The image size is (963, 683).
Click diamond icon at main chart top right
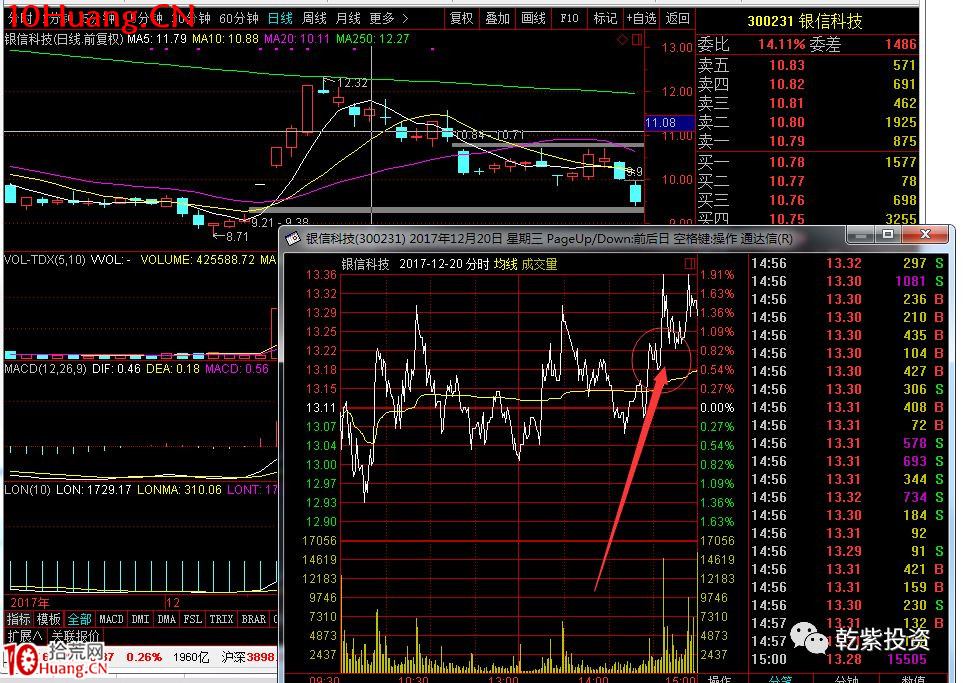point(622,40)
